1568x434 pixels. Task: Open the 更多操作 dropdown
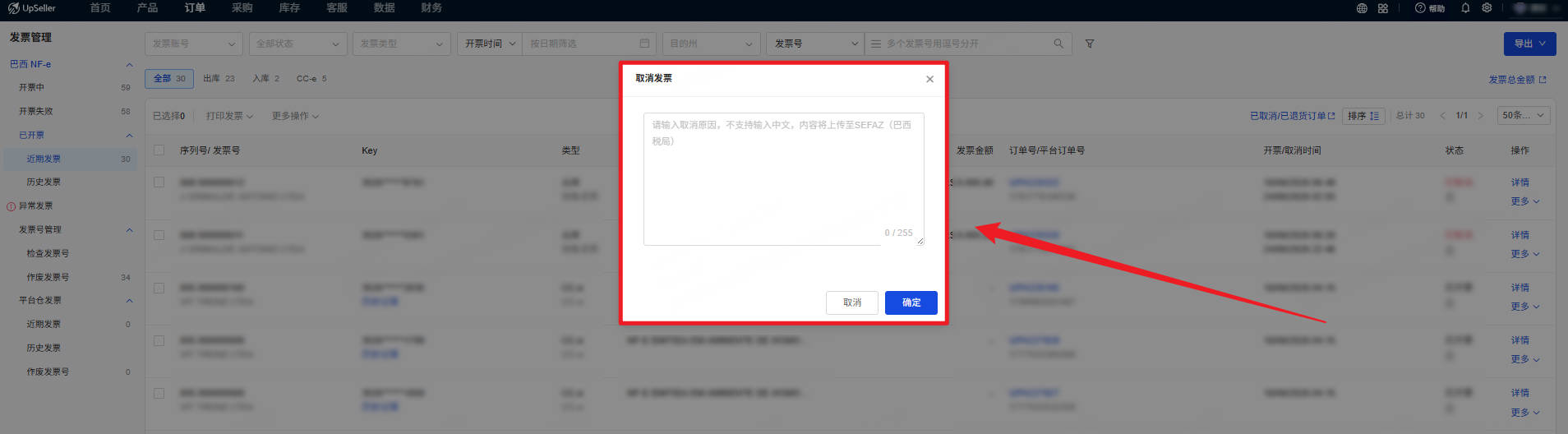point(295,116)
